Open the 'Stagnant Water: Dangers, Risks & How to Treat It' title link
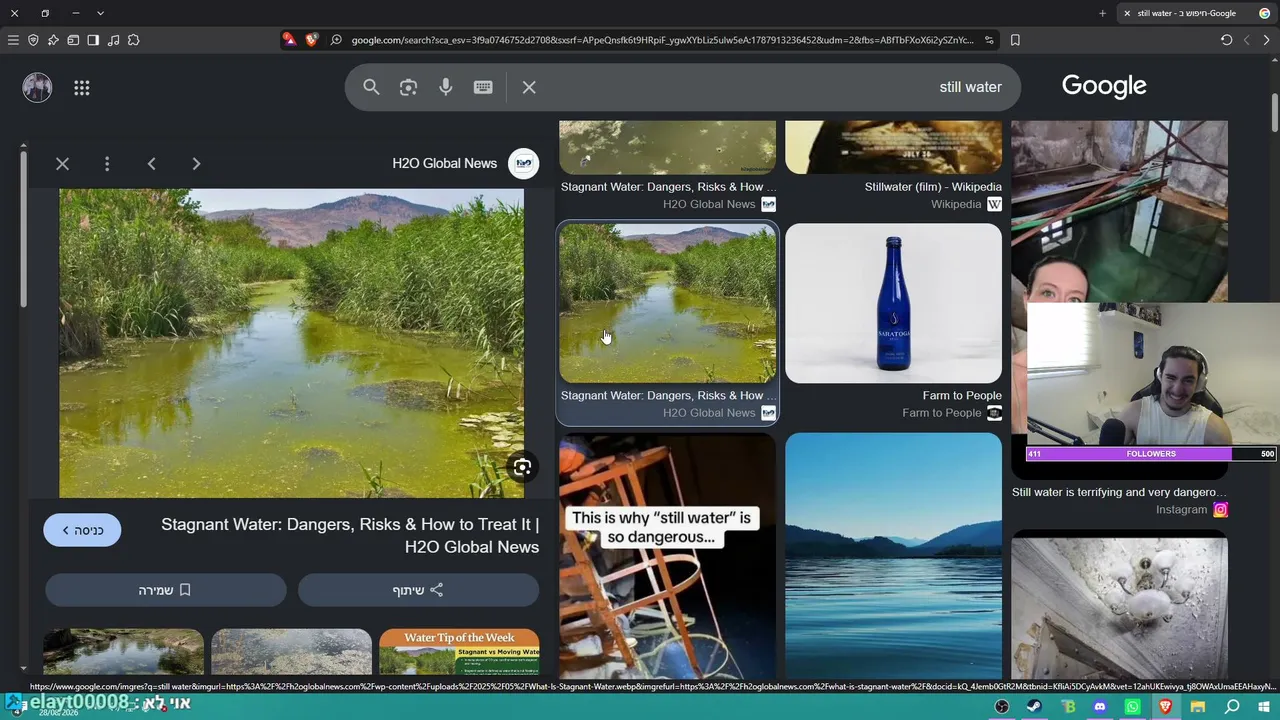The width and height of the screenshot is (1280, 720). pos(350,535)
